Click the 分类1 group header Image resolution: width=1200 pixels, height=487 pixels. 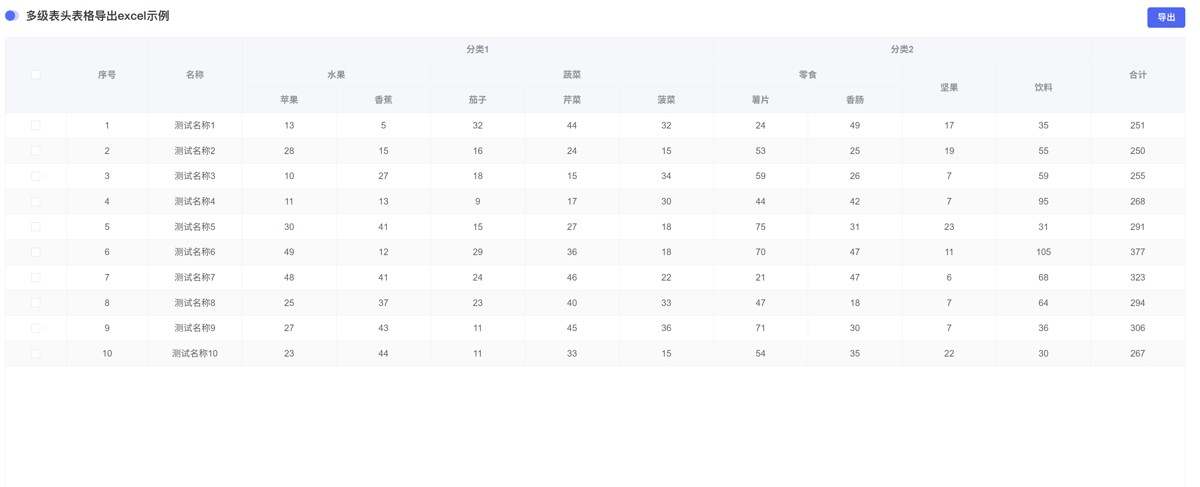[x=478, y=49]
